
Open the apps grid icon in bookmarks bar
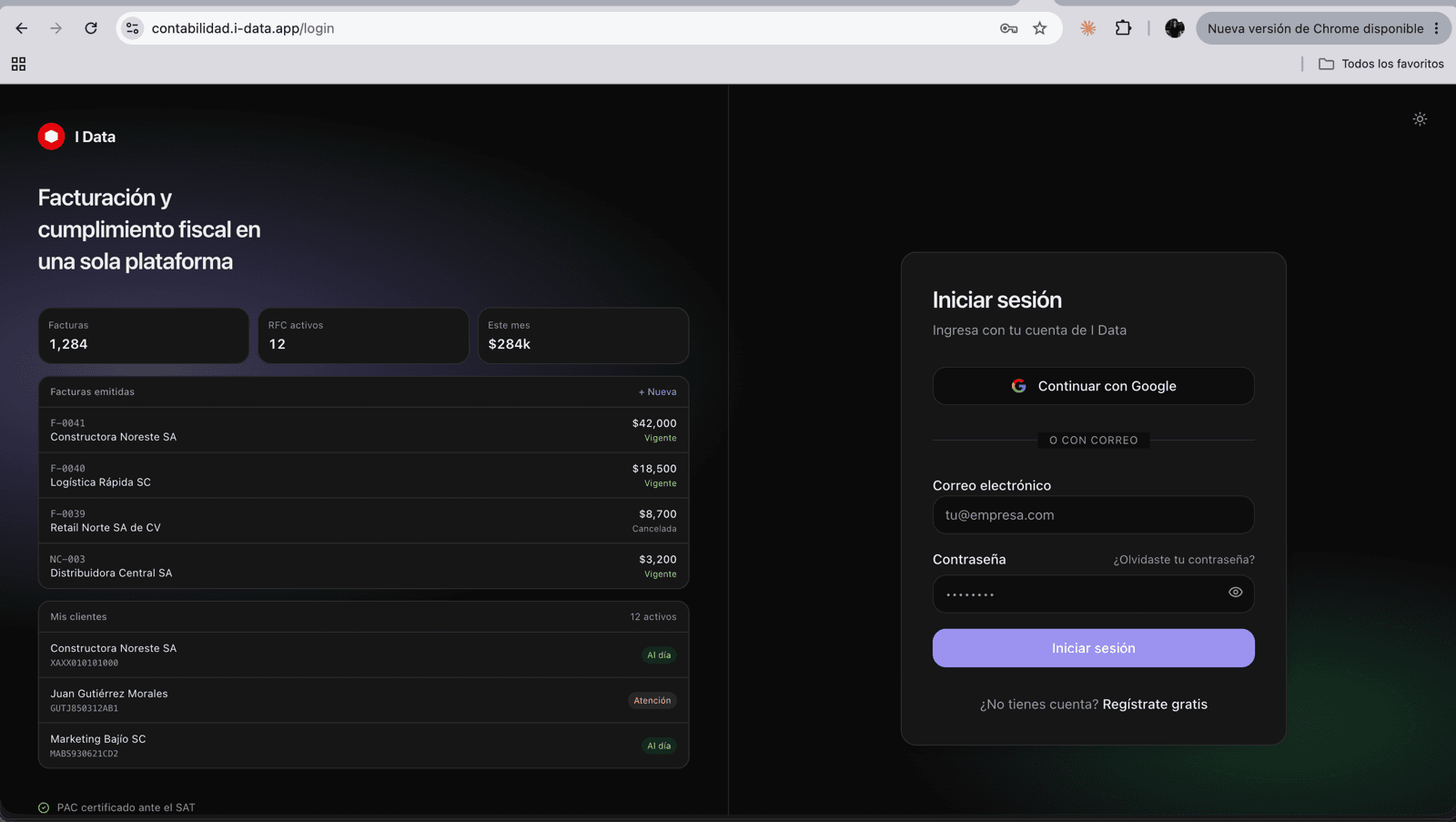tap(18, 64)
